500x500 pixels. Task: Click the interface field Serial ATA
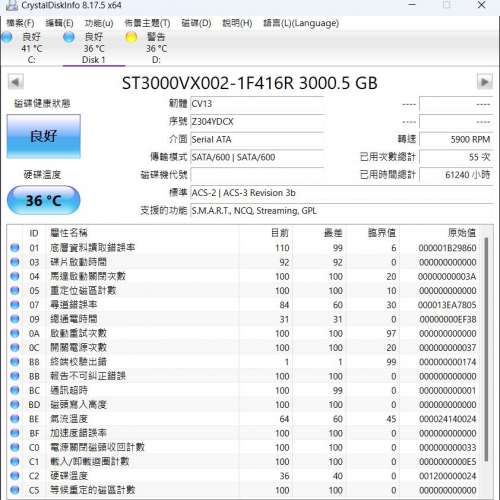point(257,139)
